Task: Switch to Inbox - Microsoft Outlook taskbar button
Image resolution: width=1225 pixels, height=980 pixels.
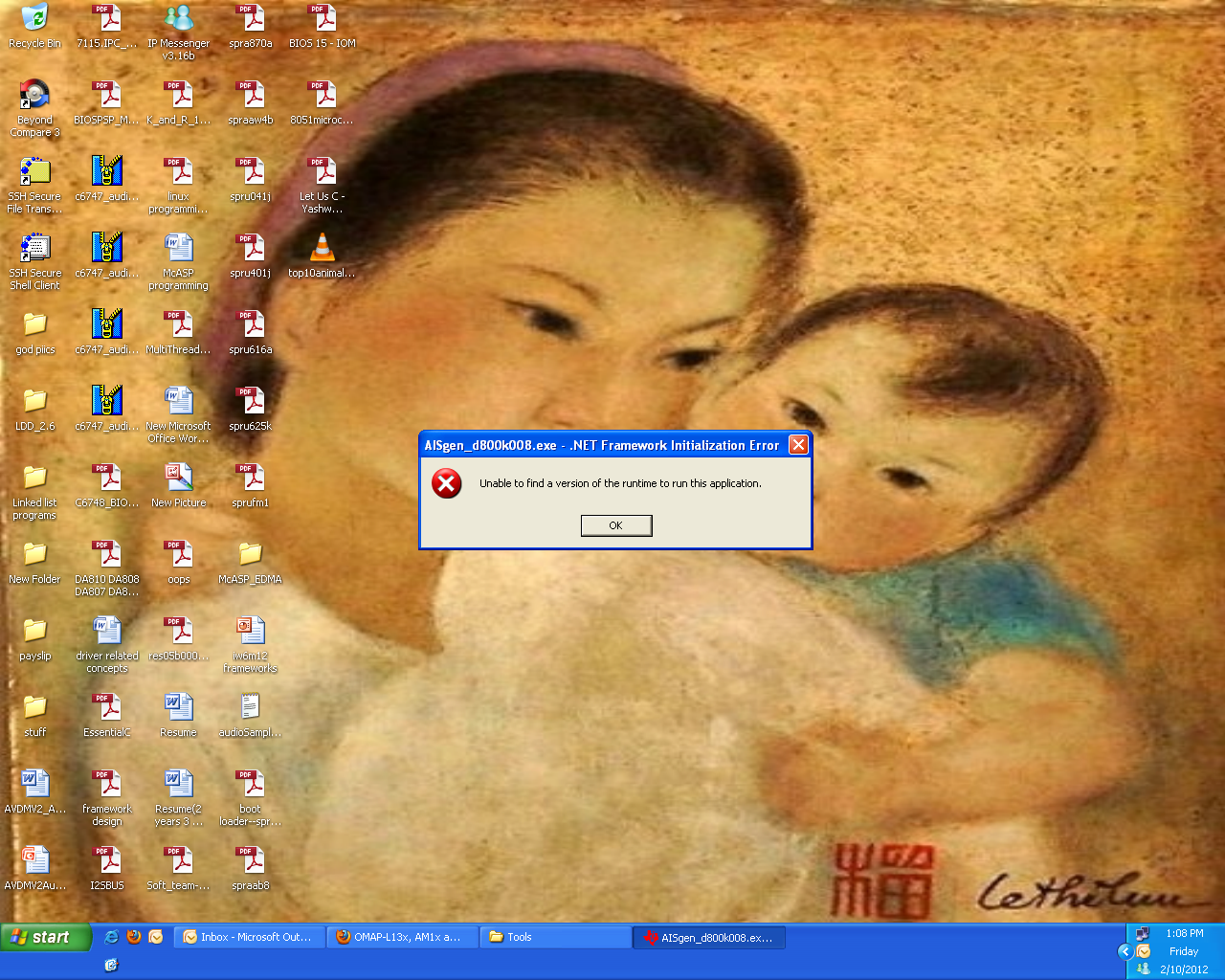Action: click(x=250, y=937)
